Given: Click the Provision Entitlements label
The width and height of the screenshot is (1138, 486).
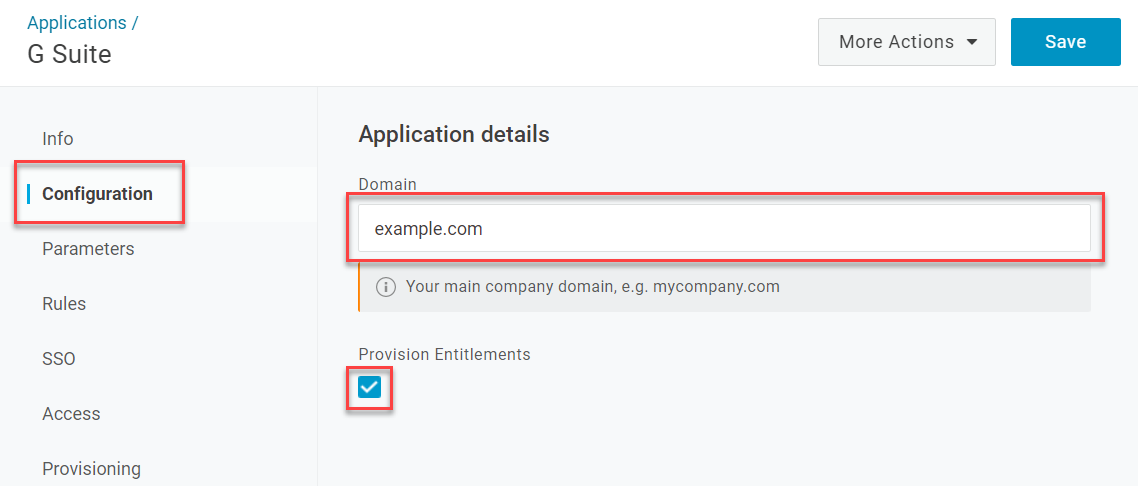Looking at the screenshot, I should coord(444,355).
